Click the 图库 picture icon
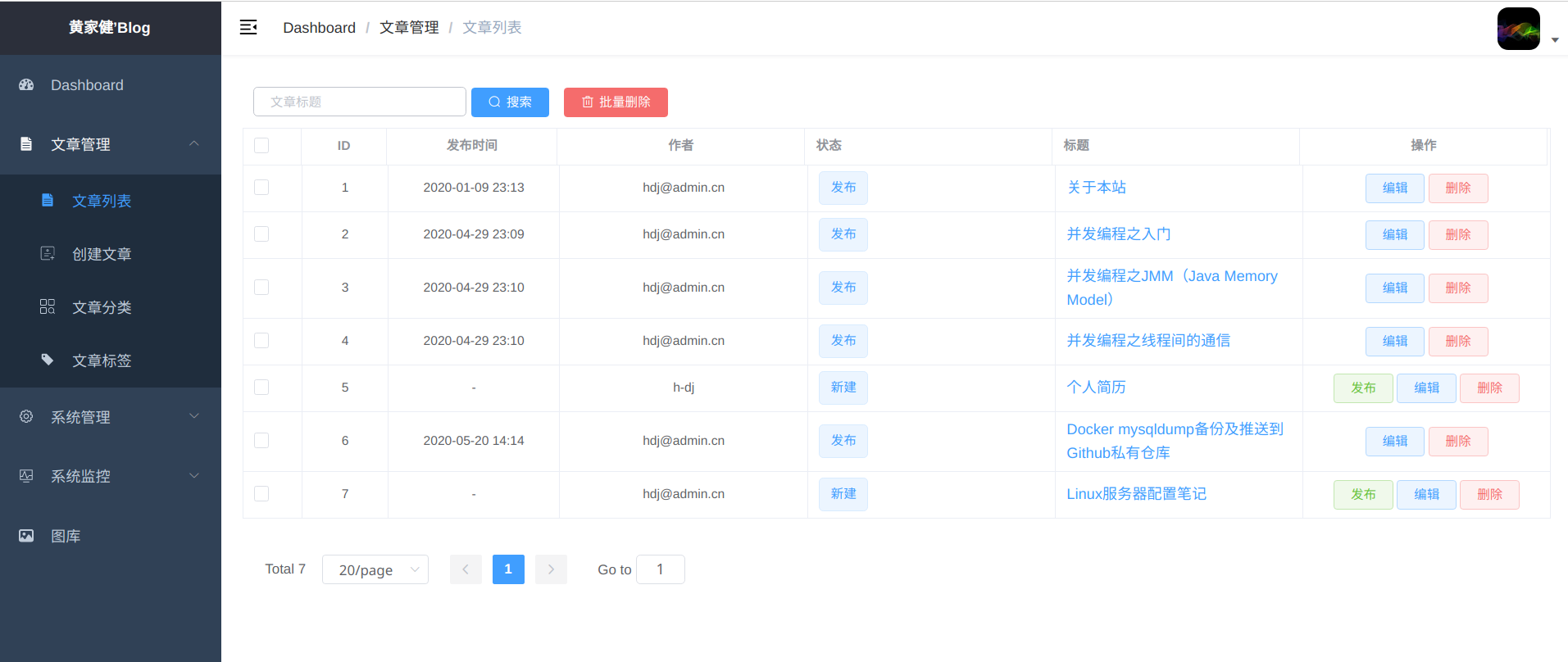Viewport: 1568px width, 662px height. pyautogui.click(x=26, y=536)
